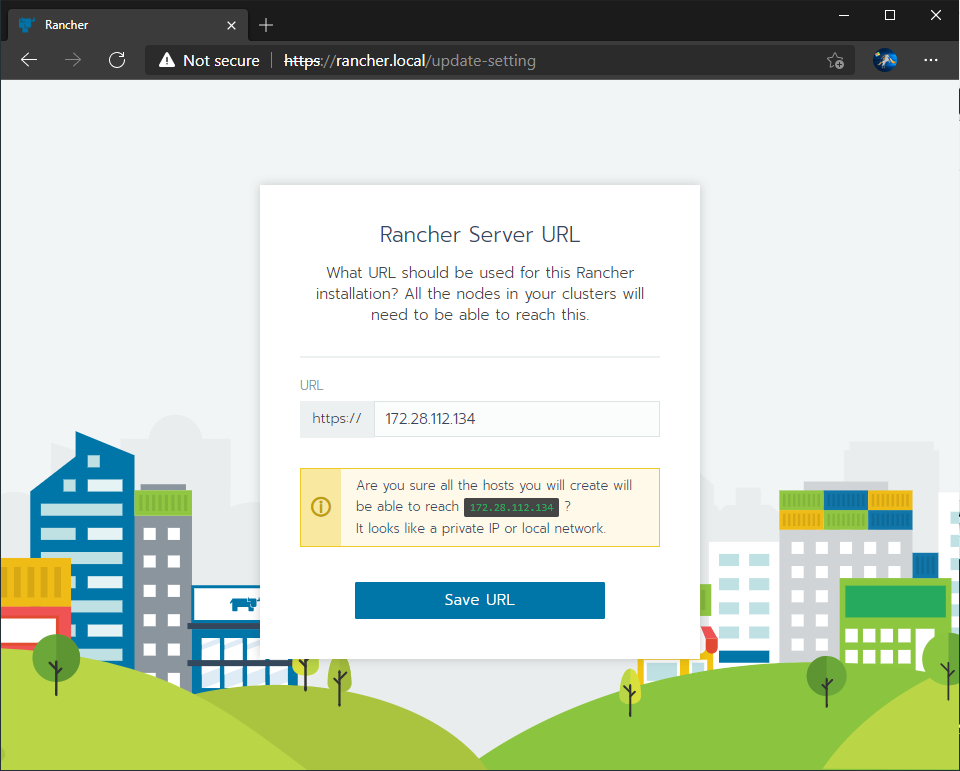Viewport: 960px width, 771px height.
Task: Click the URL input field with 172.28.112.134
Action: coord(517,419)
